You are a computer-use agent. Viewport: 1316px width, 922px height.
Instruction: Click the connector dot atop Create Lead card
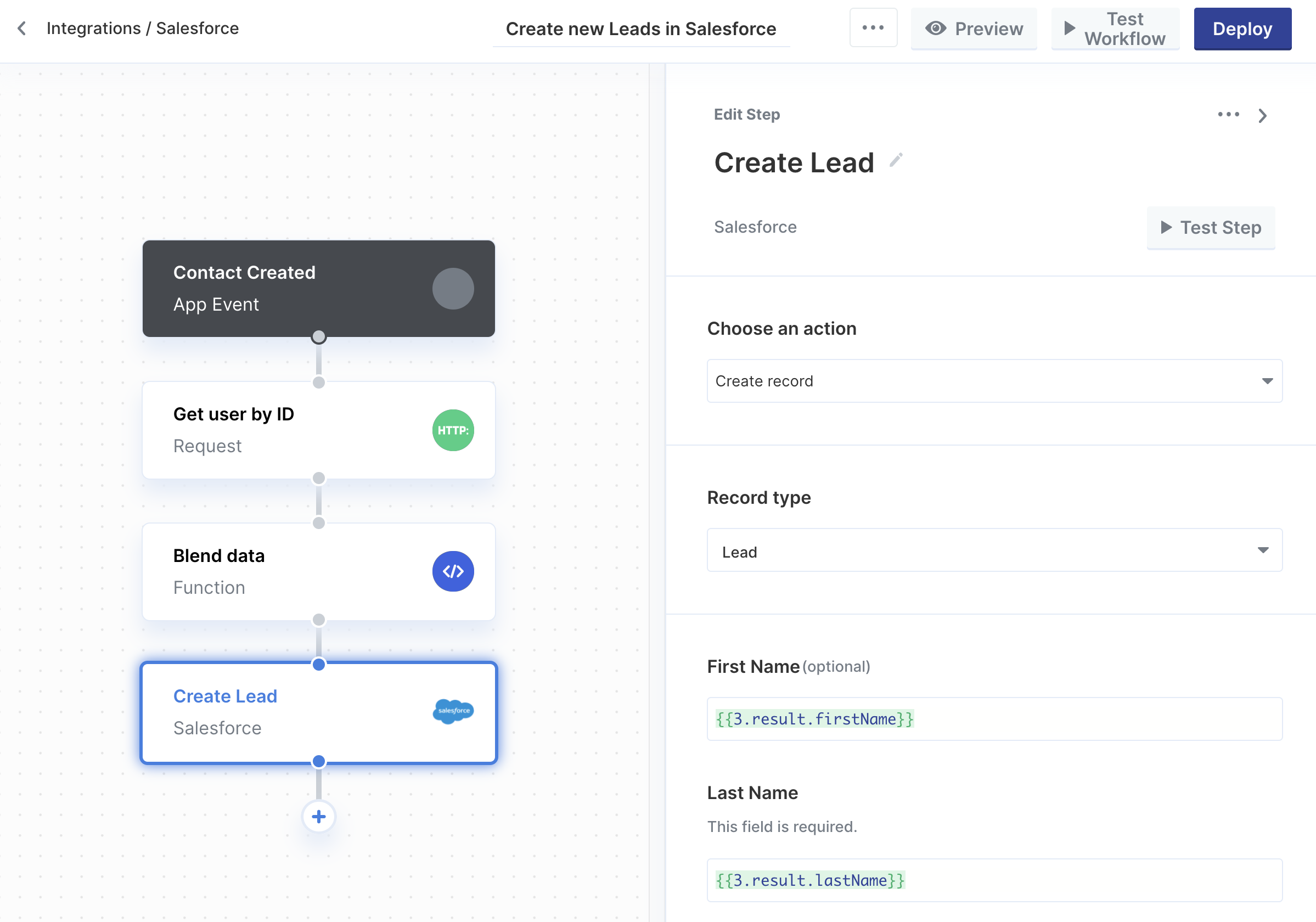tap(319, 664)
